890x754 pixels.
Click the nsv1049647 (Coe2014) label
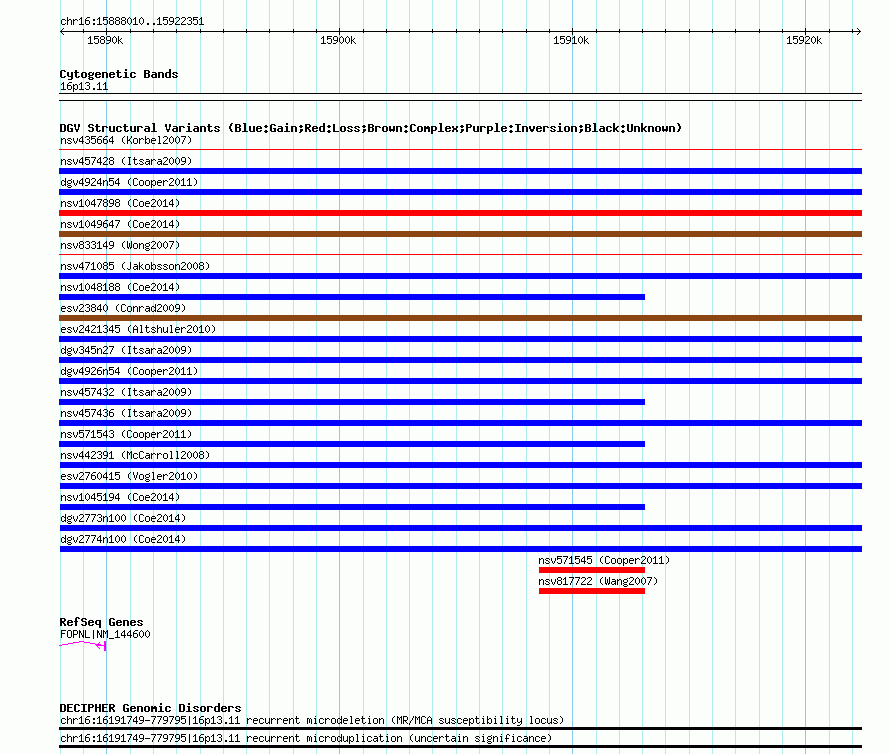coord(120,224)
